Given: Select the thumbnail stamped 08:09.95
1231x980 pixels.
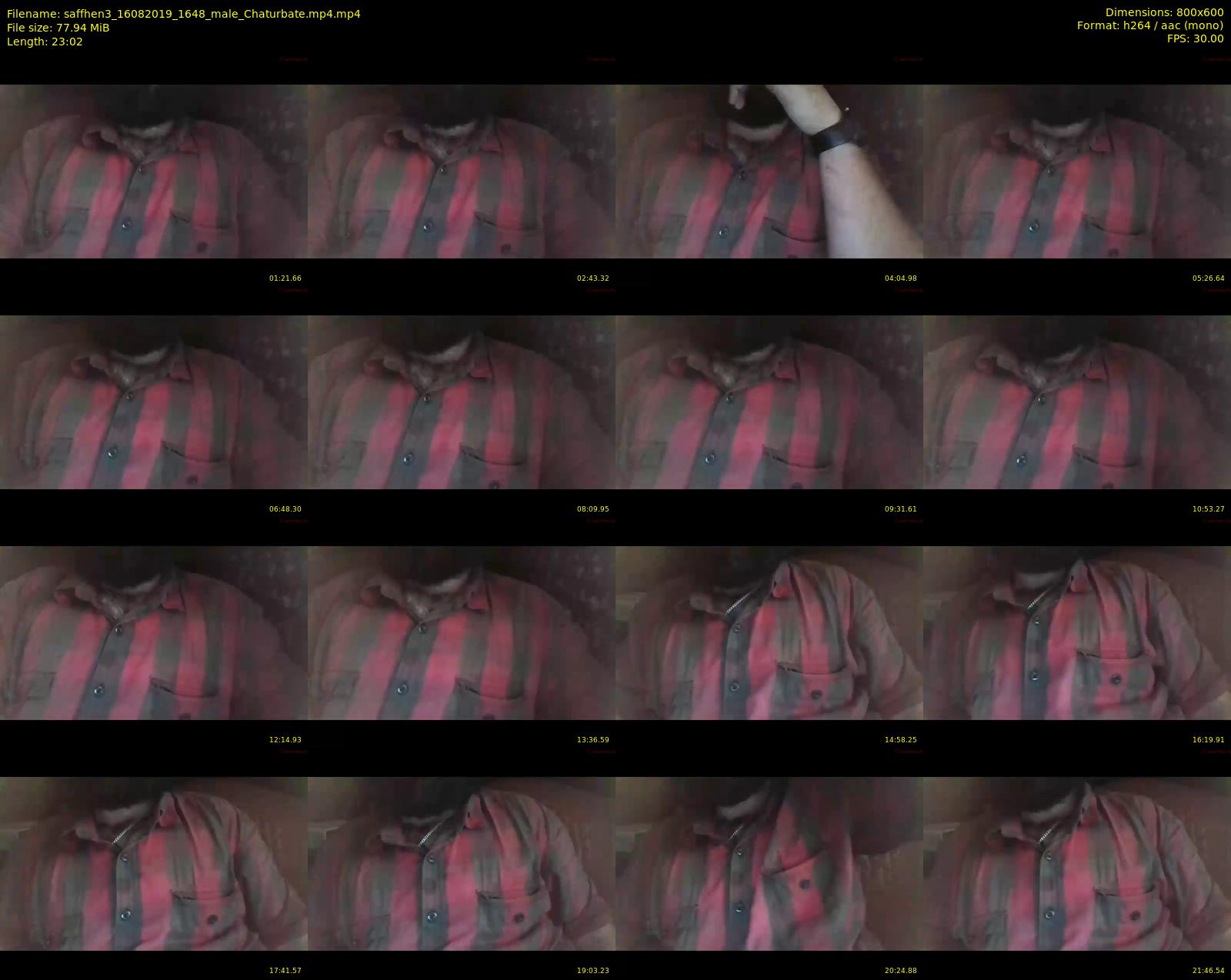Looking at the screenshot, I should point(462,402).
